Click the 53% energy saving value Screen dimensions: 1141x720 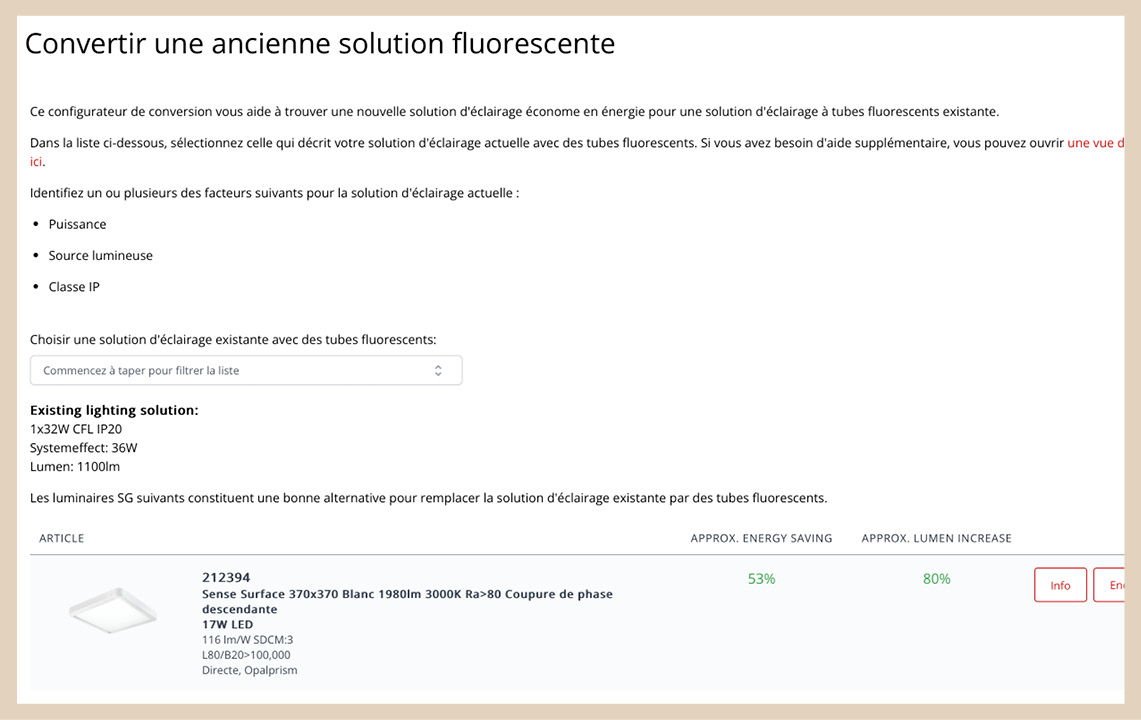coord(761,579)
